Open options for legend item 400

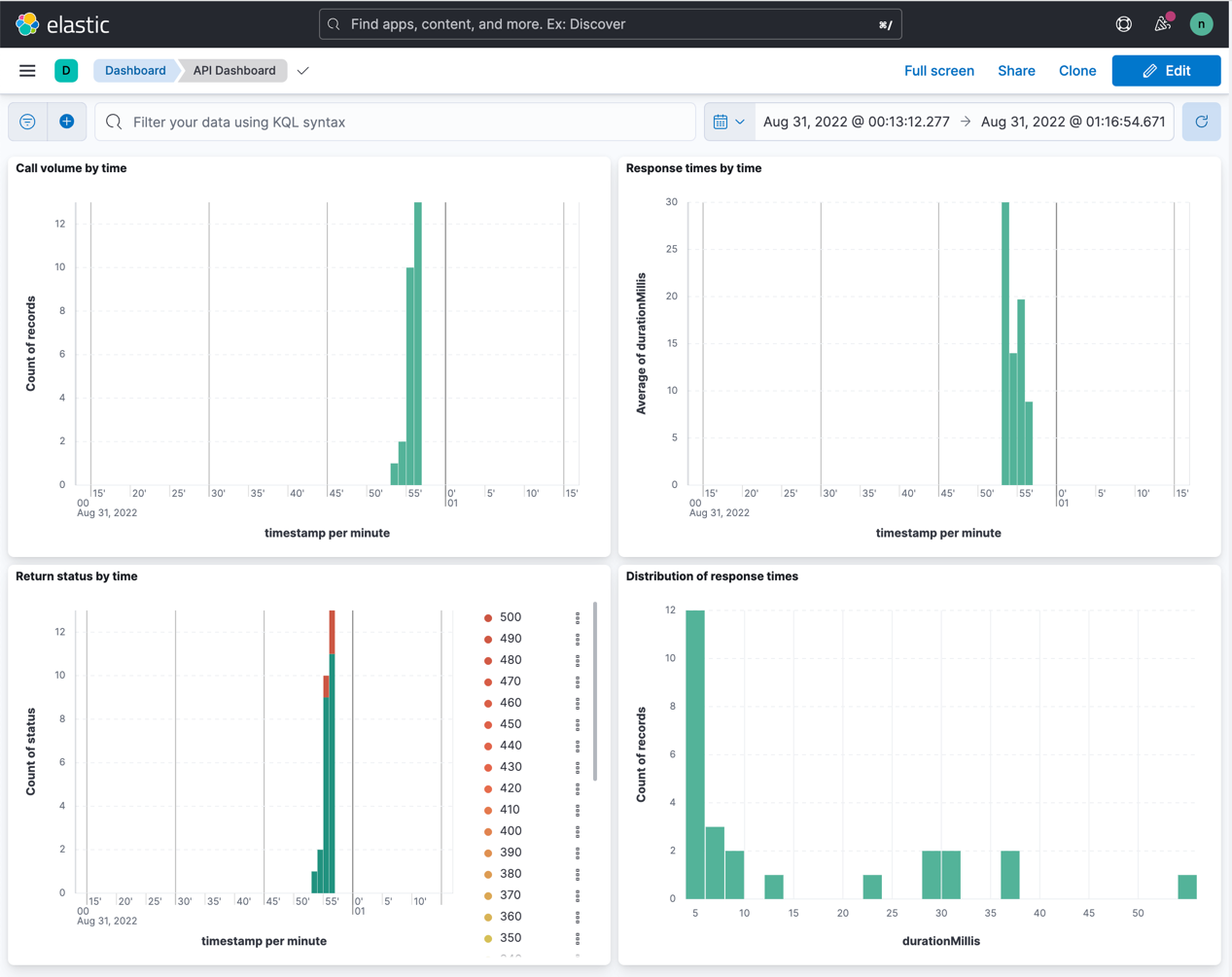(x=578, y=831)
